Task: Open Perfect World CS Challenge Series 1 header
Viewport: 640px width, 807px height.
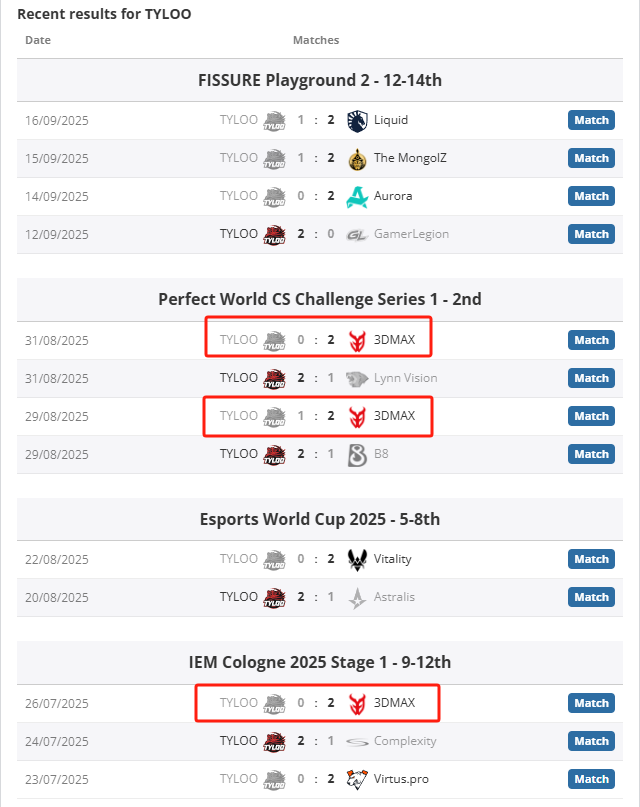Action: [x=320, y=299]
